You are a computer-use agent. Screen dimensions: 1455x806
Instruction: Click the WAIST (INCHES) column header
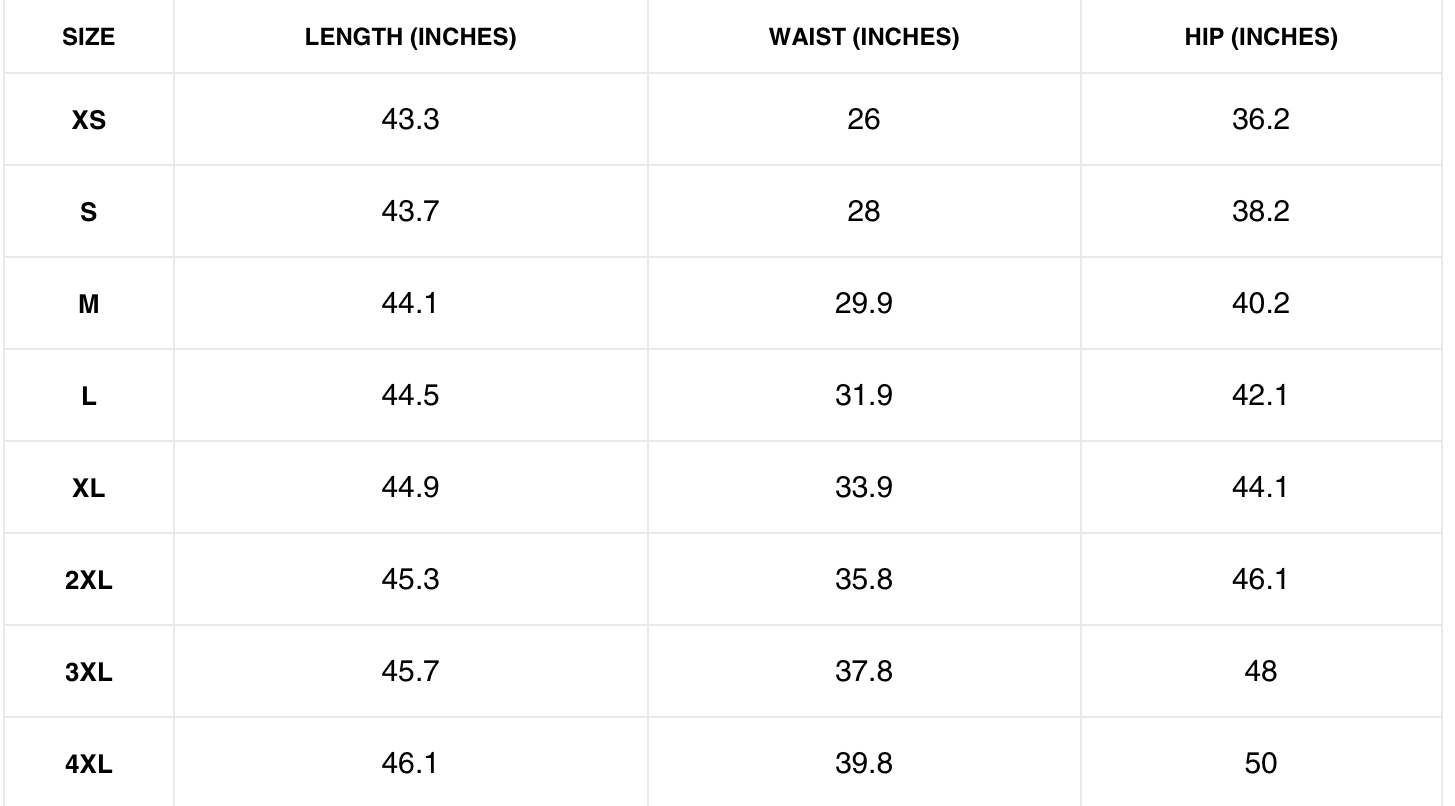(863, 38)
